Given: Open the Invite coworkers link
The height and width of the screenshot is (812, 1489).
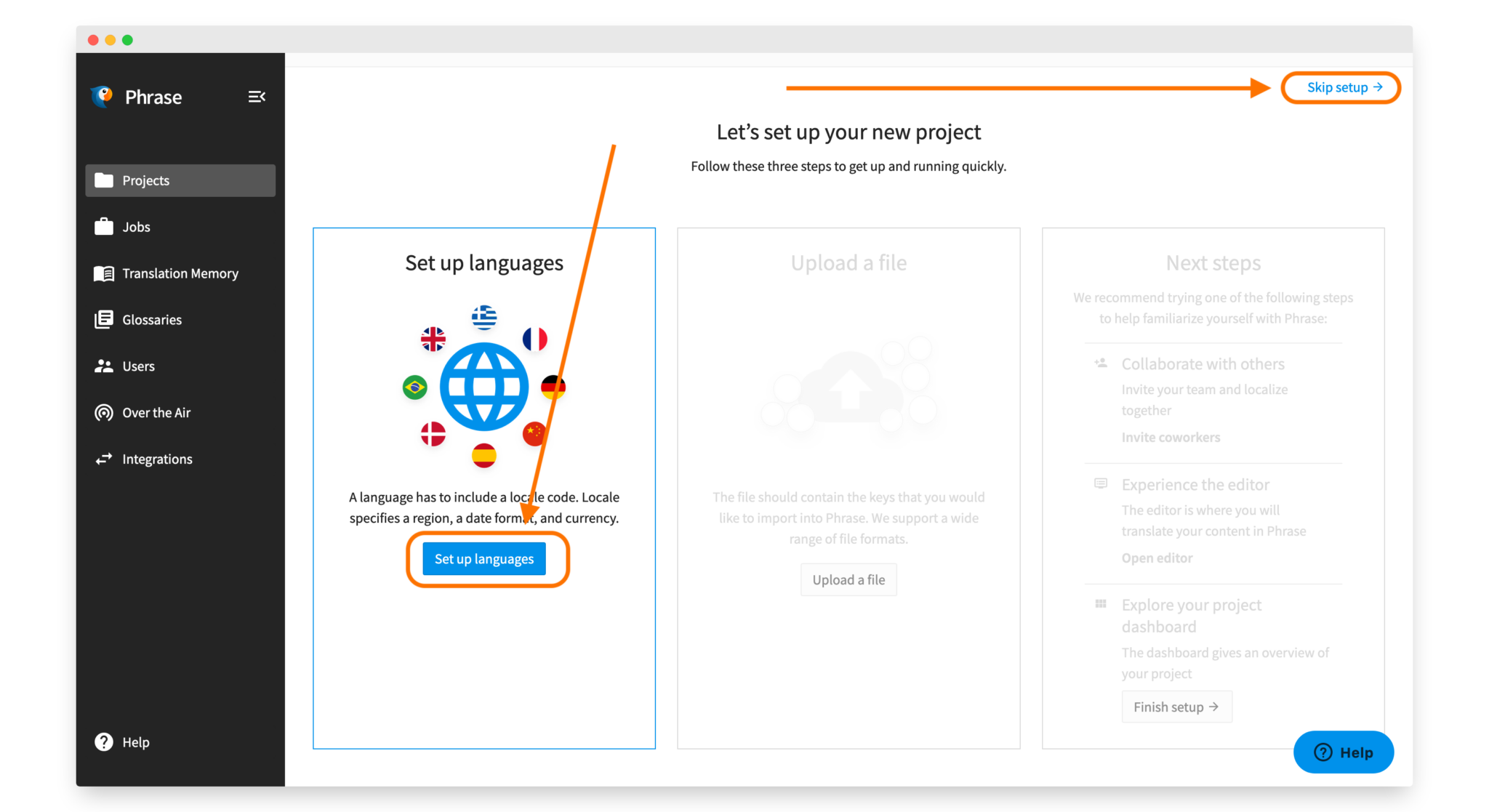Looking at the screenshot, I should [1171, 437].
